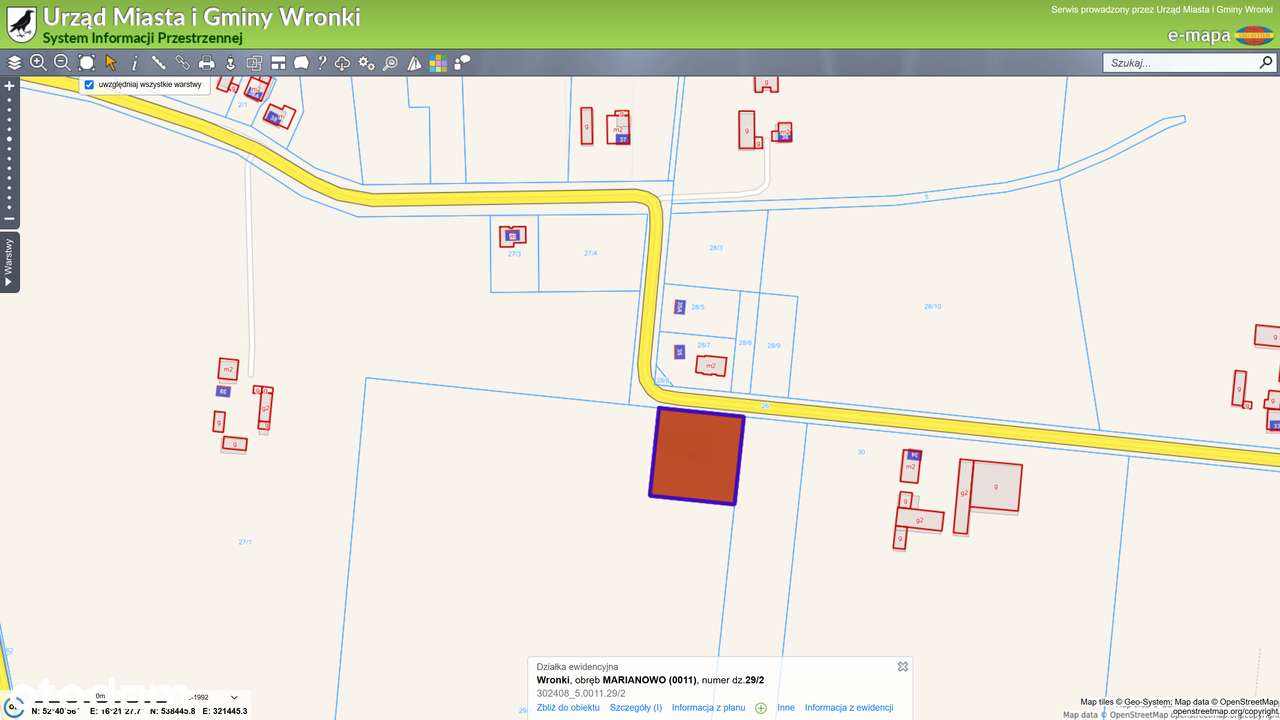Viewport: 1280px width, 720px height.
Task: Click the toolbar magnifier search-object icon
Action: click(390, 62)
